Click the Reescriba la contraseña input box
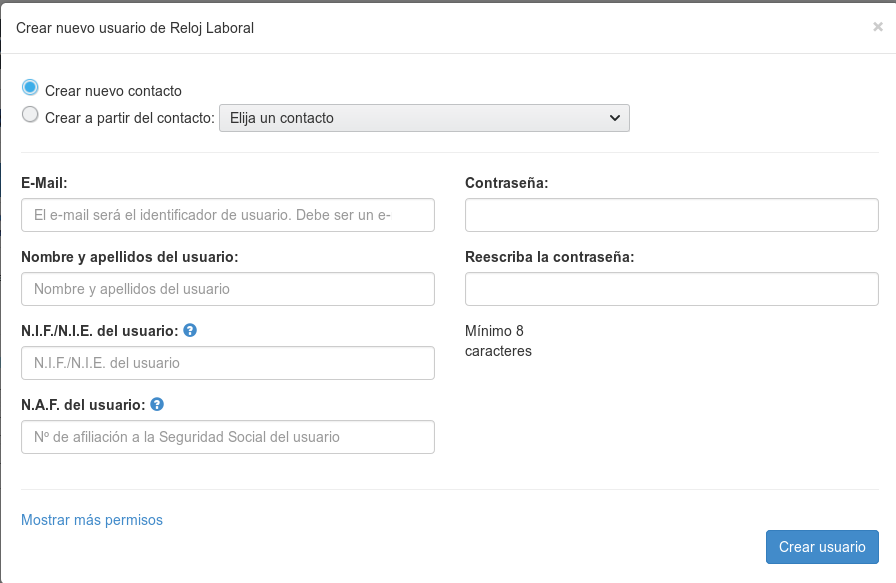The height and width of the screenshot is (583, 896). pyautogui.click(x=672, y=289)
